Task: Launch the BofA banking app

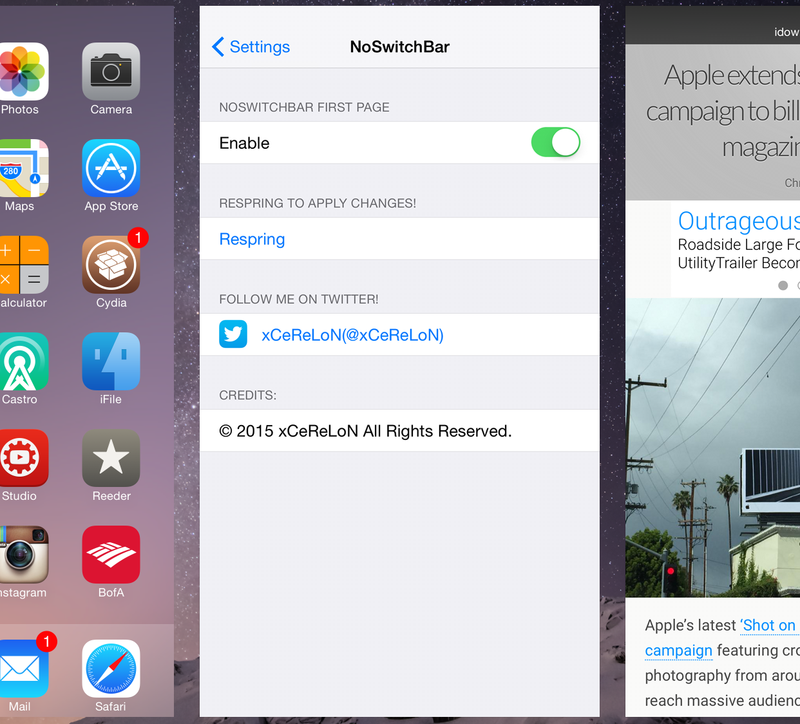Action: (x=111, y=555)
